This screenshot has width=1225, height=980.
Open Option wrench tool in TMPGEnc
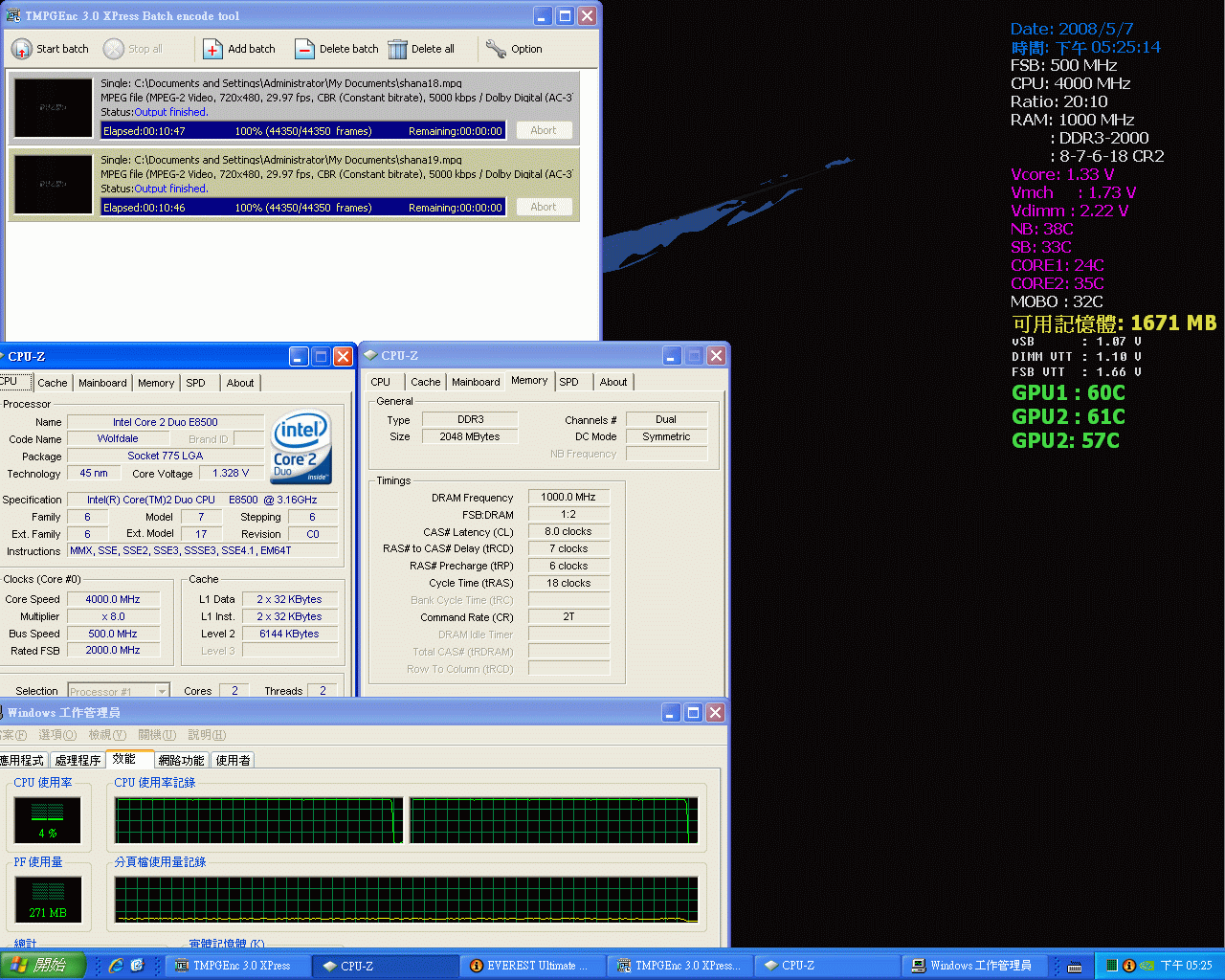coord(496,49)
